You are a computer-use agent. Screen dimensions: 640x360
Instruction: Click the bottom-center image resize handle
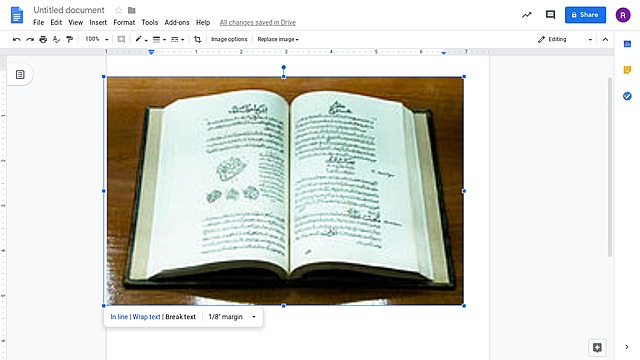click(284, 306)
